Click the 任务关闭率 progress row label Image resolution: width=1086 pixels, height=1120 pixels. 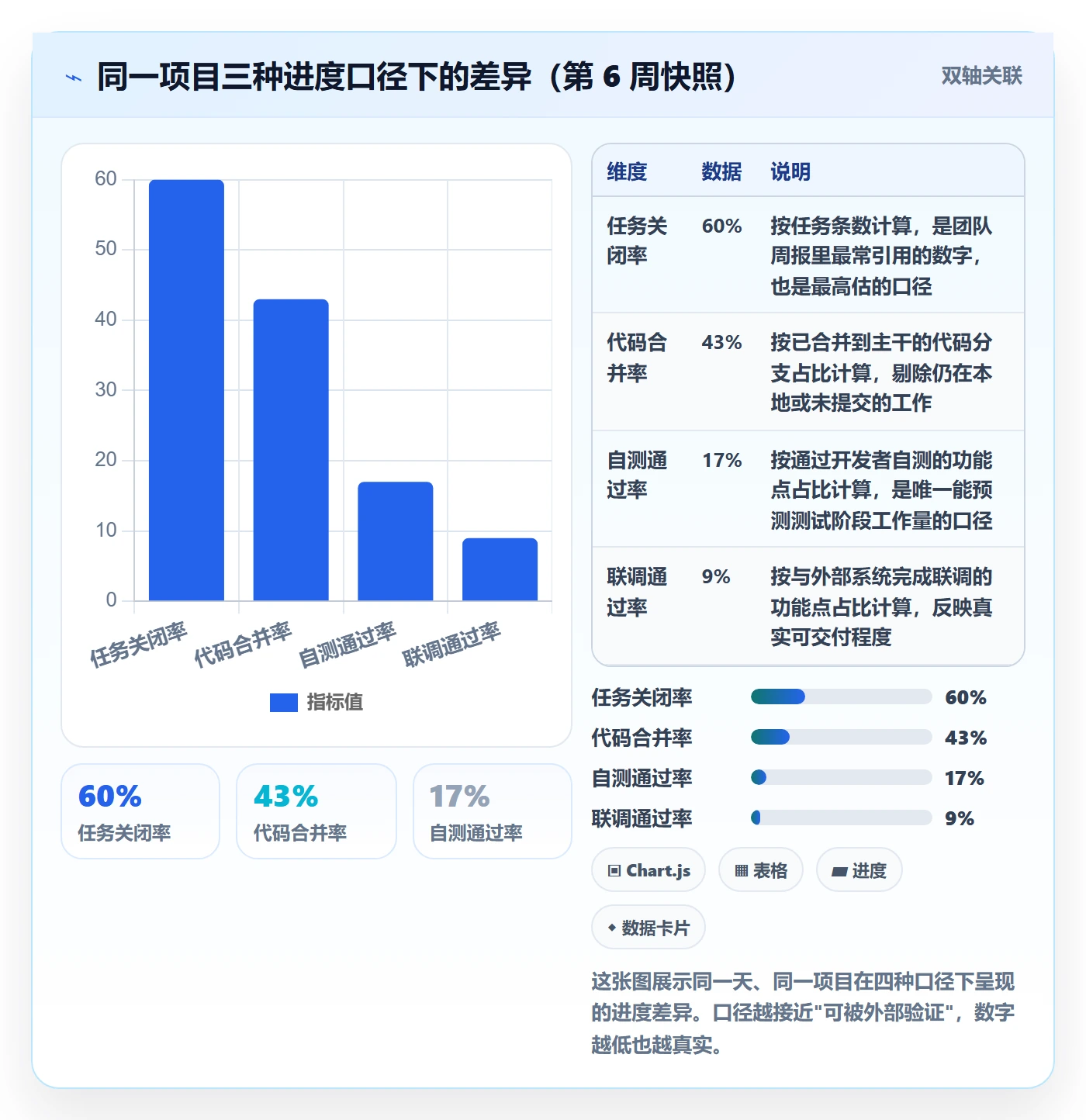coord(642,697)
